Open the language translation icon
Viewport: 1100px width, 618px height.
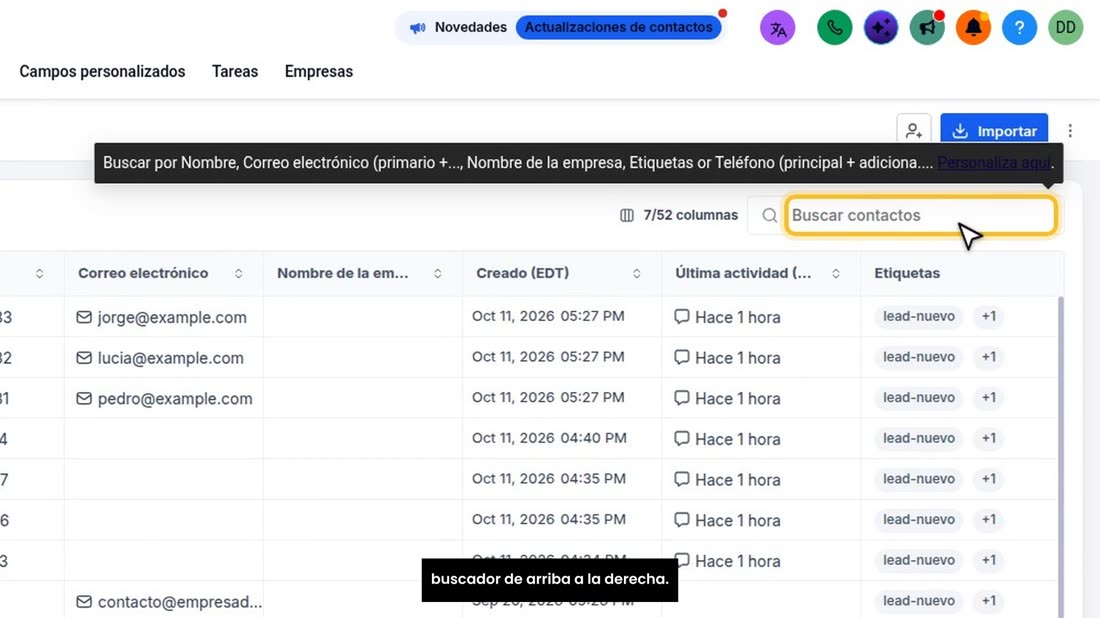point(777,28)
